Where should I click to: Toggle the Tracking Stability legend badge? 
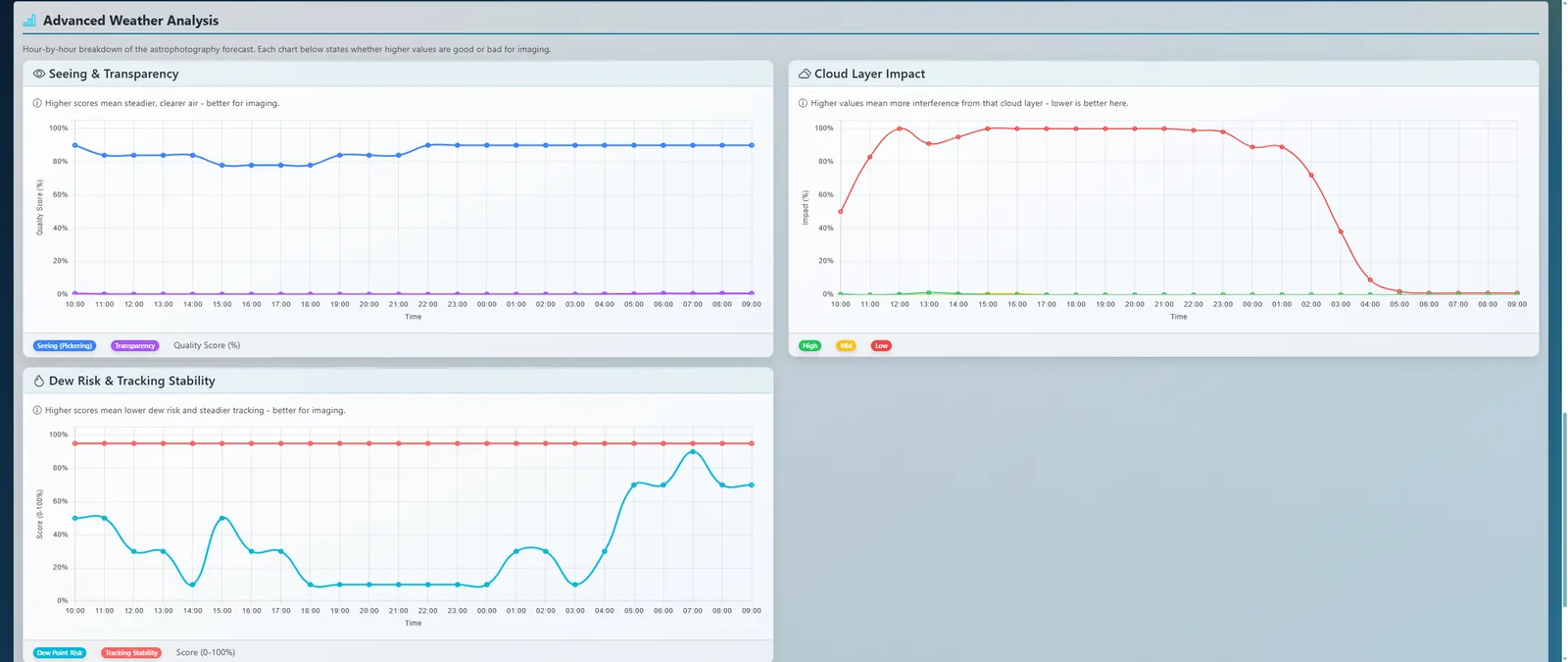point(131,652)
